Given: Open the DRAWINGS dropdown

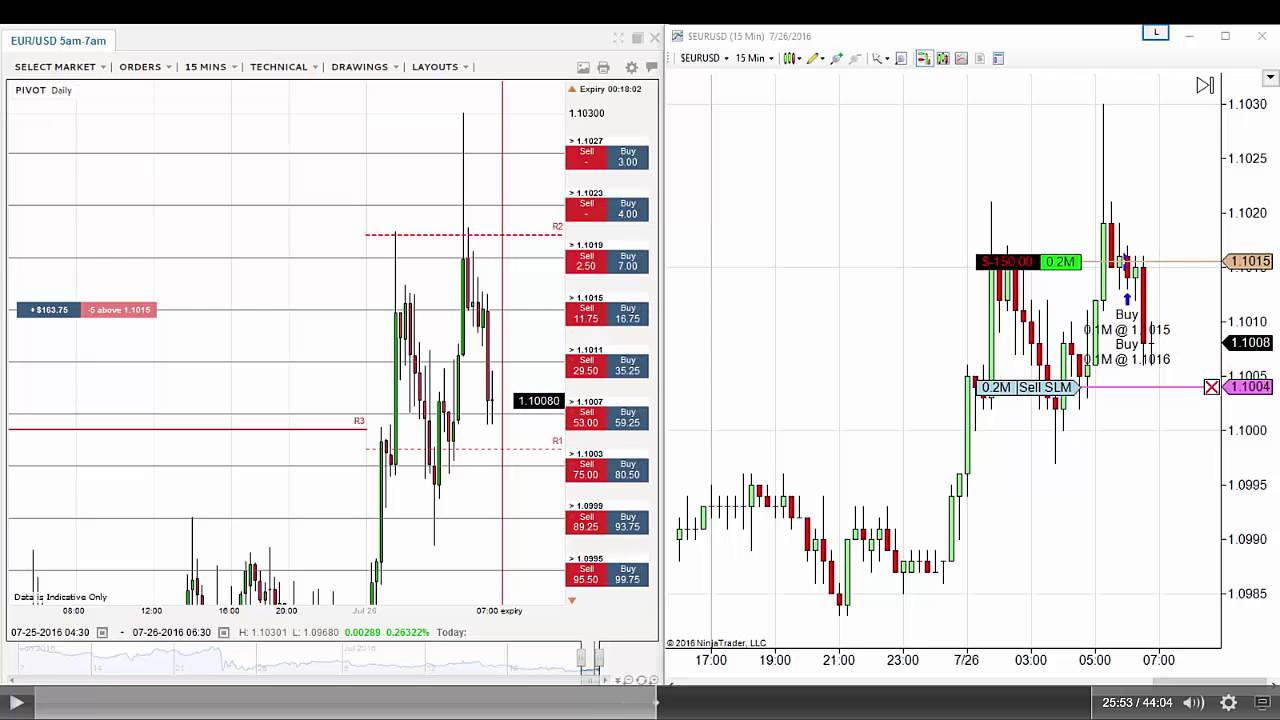Looking at the screenshot, I should pos(365,67).
